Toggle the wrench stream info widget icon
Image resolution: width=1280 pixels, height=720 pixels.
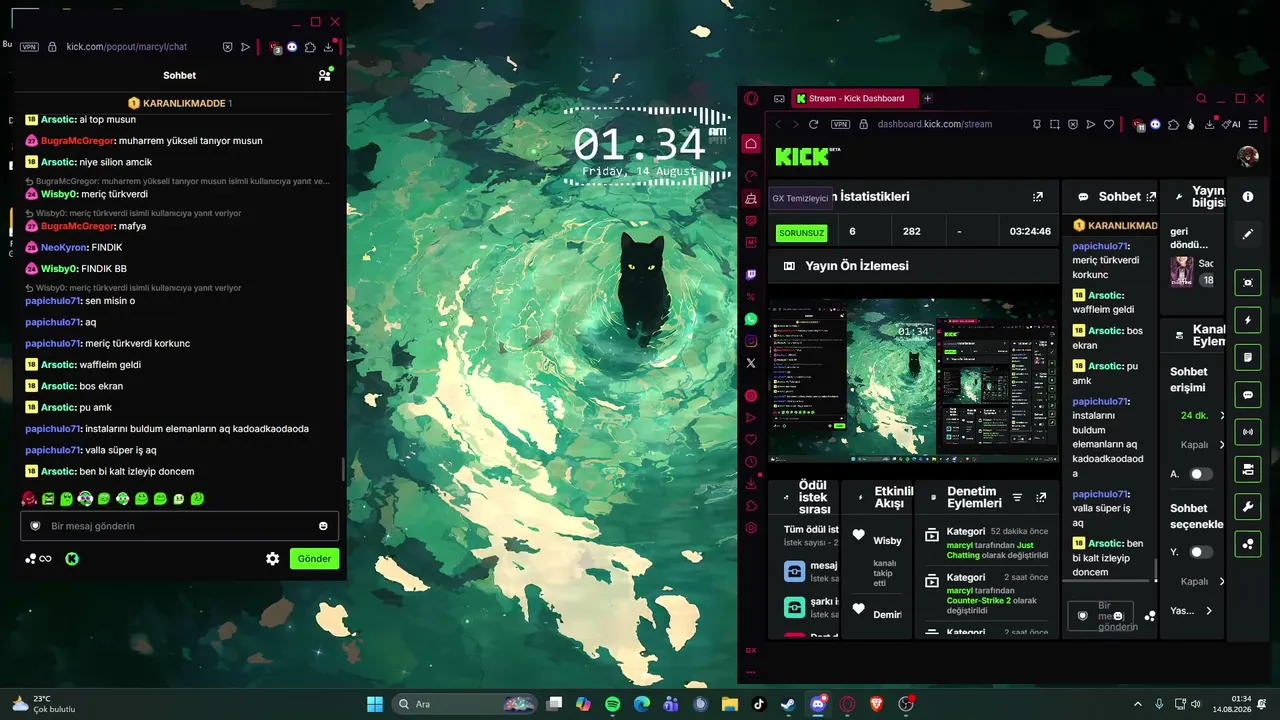click(x=1248, y=507)
